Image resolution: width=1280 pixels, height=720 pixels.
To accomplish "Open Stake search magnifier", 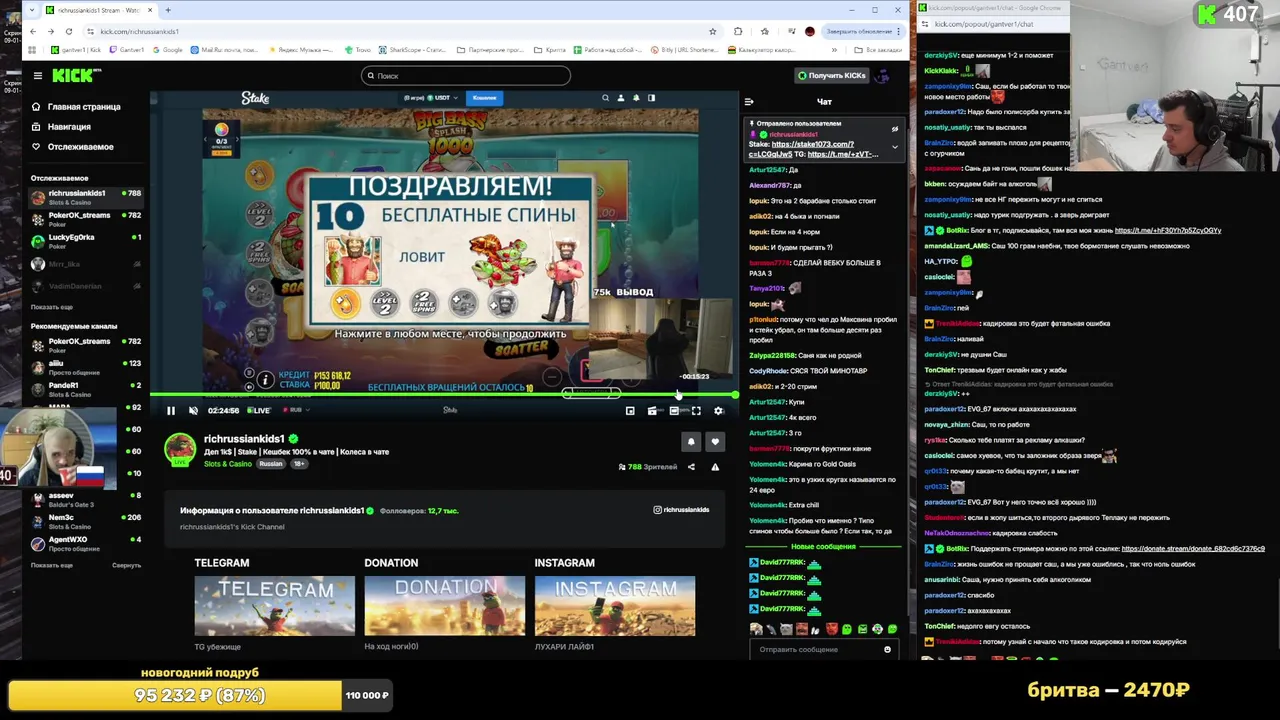I will click(x=605, y=98).
